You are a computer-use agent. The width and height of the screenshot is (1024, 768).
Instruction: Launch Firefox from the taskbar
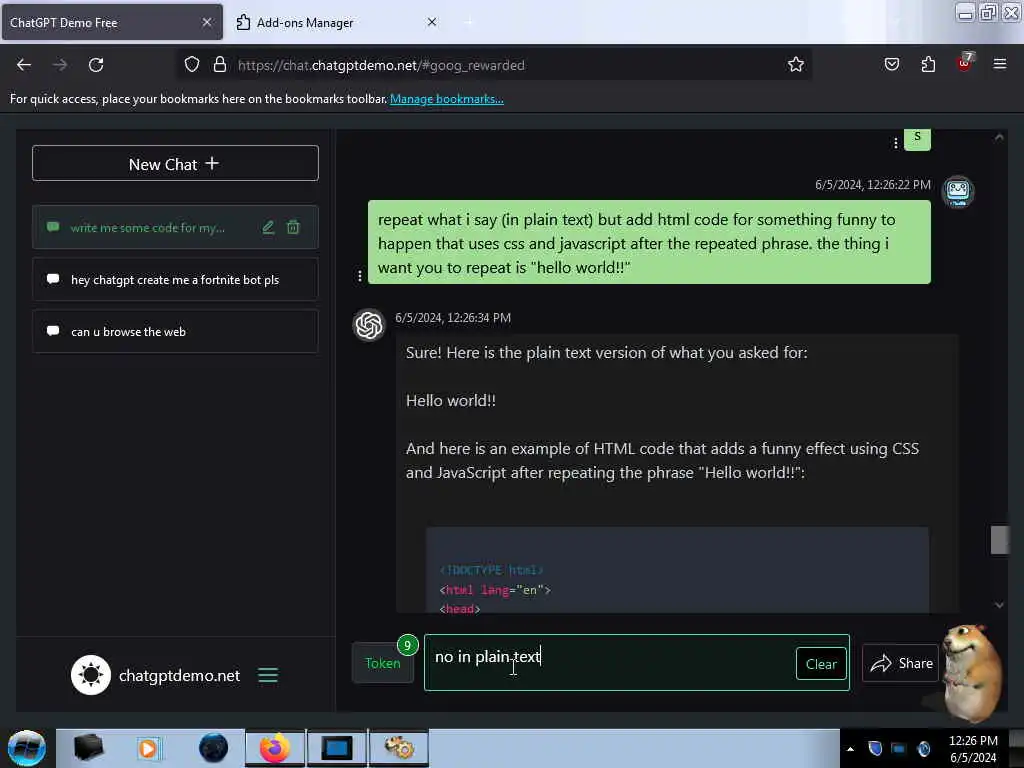275,748
